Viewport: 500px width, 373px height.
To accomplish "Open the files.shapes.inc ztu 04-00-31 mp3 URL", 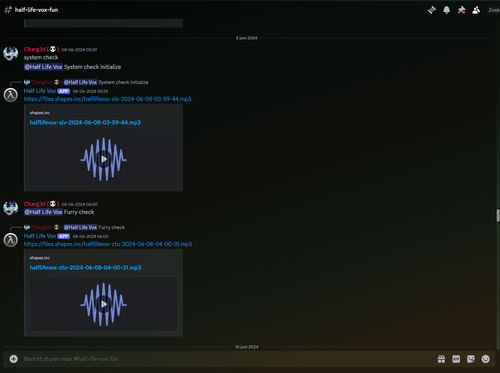I will [108, 244].
